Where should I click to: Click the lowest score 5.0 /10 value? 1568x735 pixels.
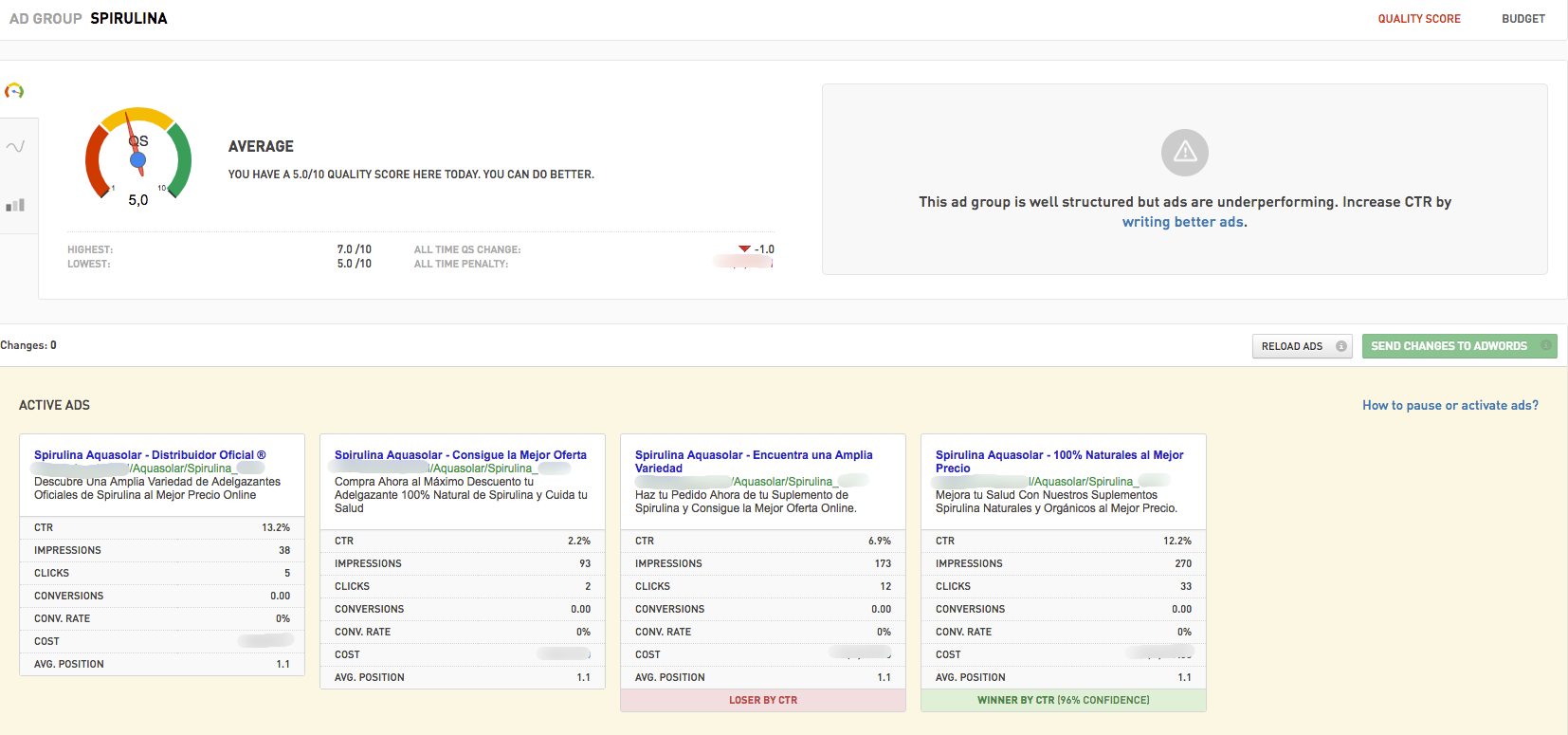coord(355,264)
